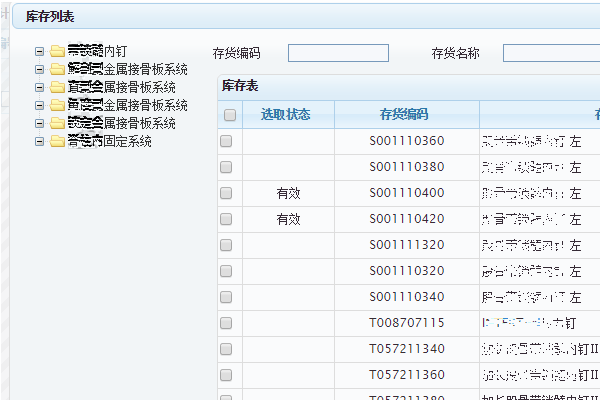Click the 库存表 panel title
This screenshot has width=600, height=400.
[x=240, y=86]
